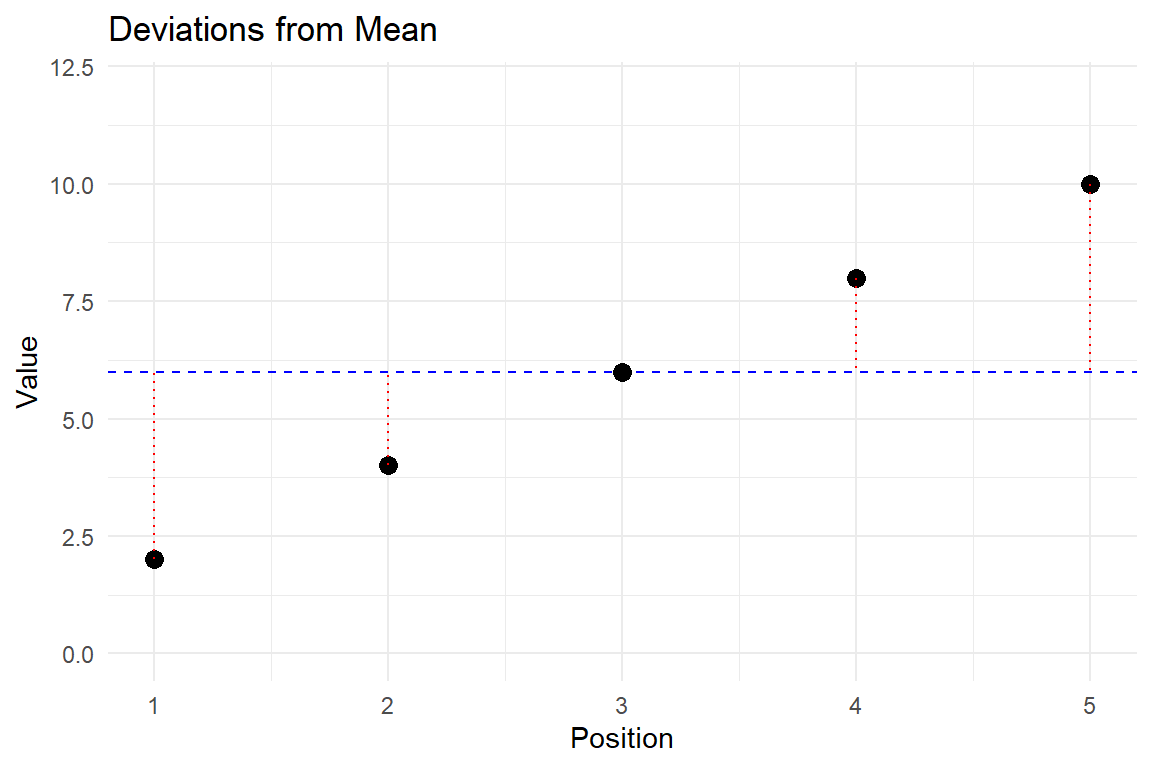Click the blue dashed mean line
This screenshot has width=1152, height=768.
(740, 372)
